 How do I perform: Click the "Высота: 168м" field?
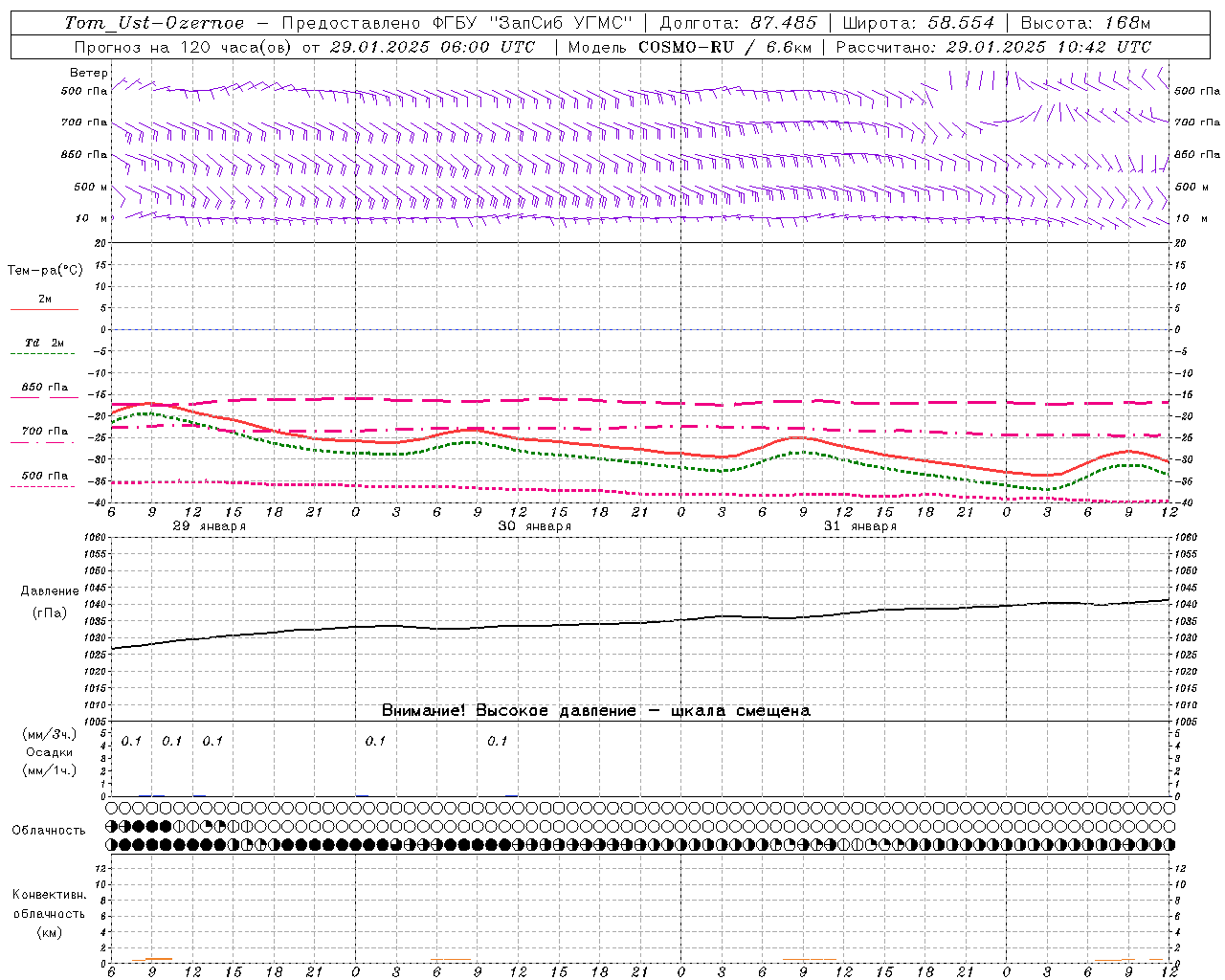(1085, 23)
